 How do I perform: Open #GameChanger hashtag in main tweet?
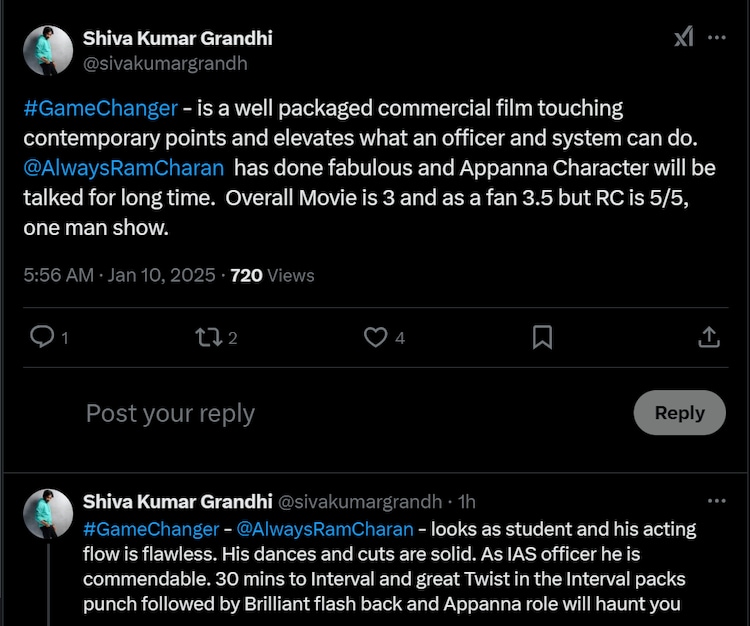(x=100, y=108)
